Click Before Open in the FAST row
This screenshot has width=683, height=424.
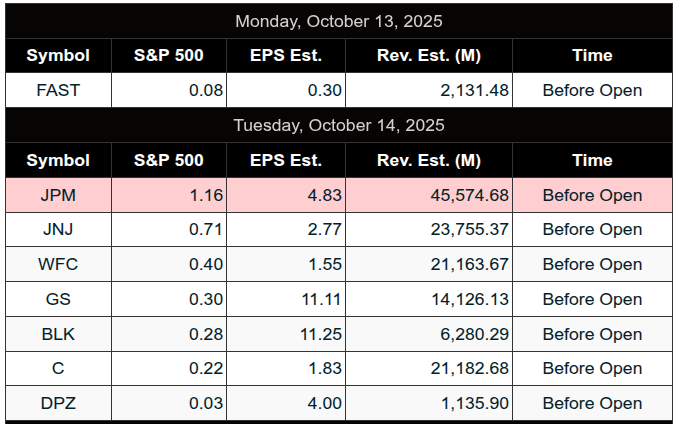click(x=592, y=90)
